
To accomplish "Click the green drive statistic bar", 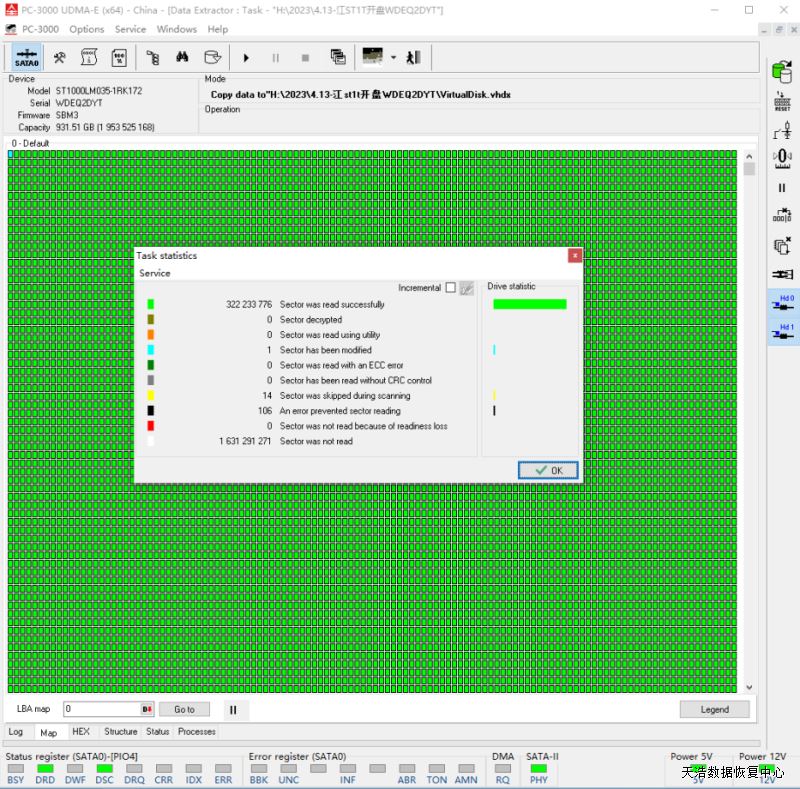I will click(529, 304).
